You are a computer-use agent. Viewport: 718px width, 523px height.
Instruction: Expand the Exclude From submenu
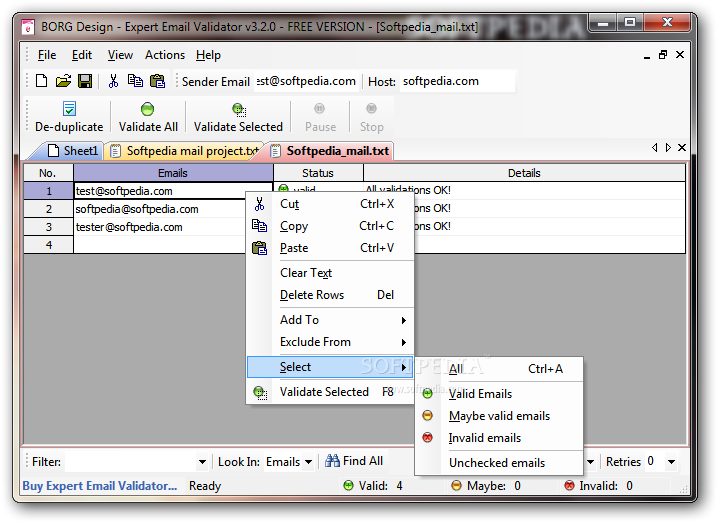coord(330,342)
